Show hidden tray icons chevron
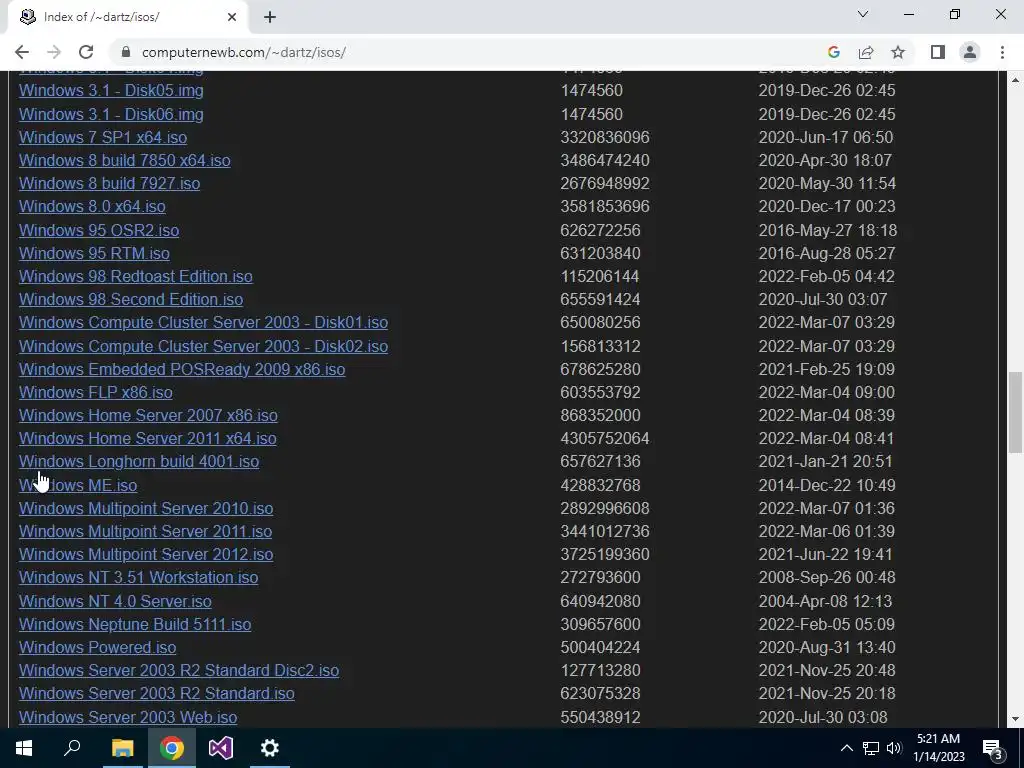The width and height of the screenshot is (1024, 768). pyautogui.click(x=846, y=748)
